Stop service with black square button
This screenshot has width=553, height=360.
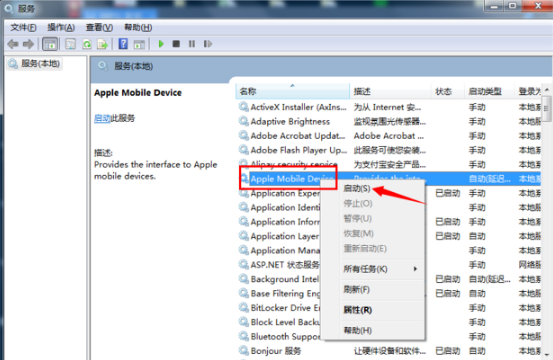pos(176,44)
